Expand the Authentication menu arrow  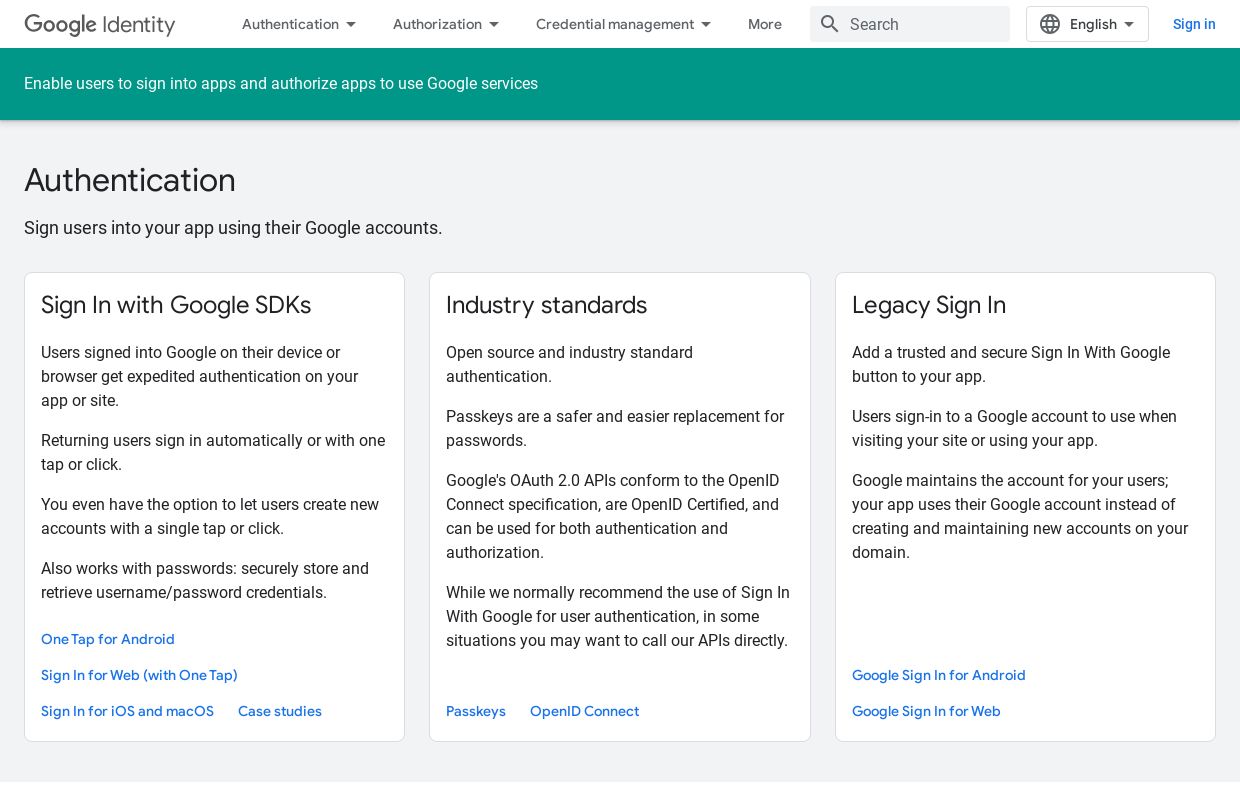(x=351, y=24)
